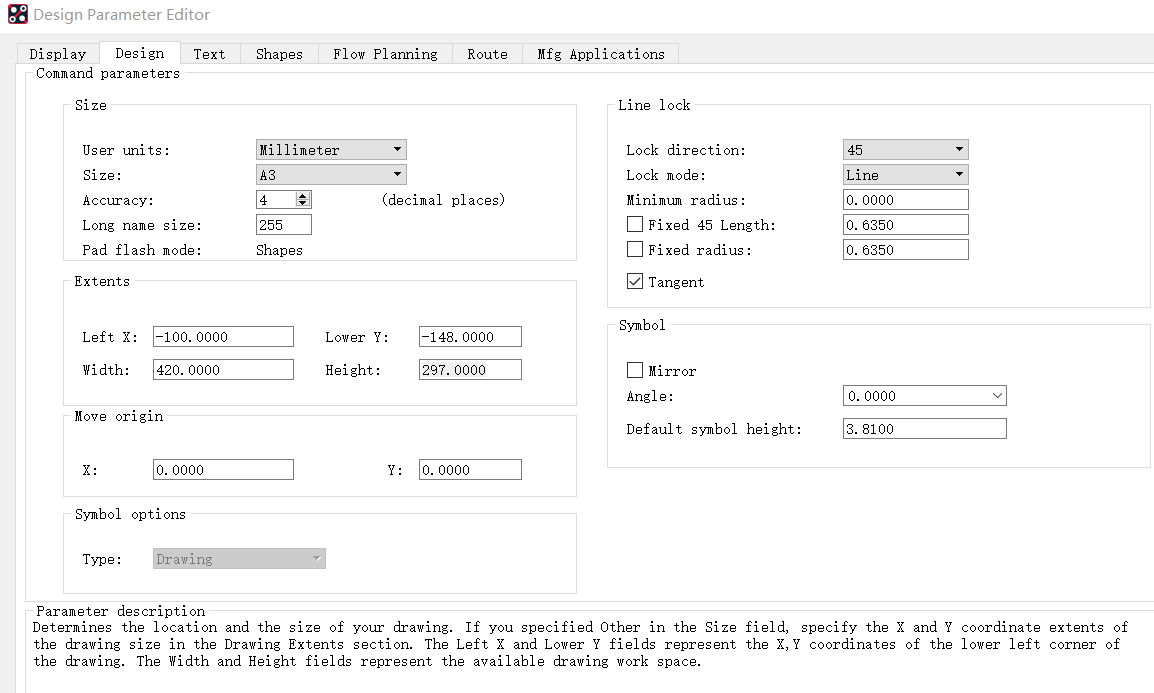Open the Mfg Applications tab
The image size is (1154, 693).
(x=601, y=54)
